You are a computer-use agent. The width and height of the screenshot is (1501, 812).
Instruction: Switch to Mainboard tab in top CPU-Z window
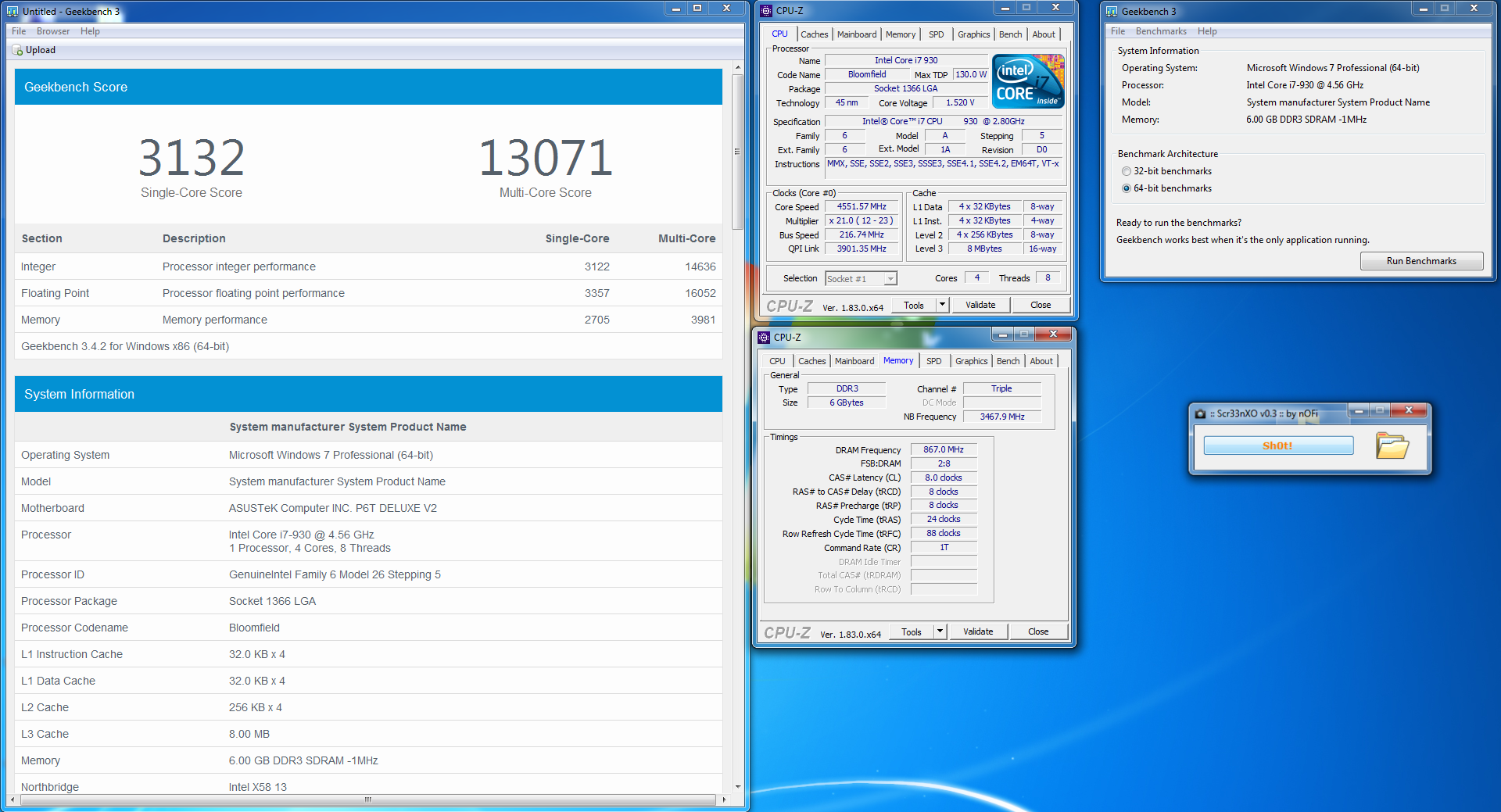point(857,34)
